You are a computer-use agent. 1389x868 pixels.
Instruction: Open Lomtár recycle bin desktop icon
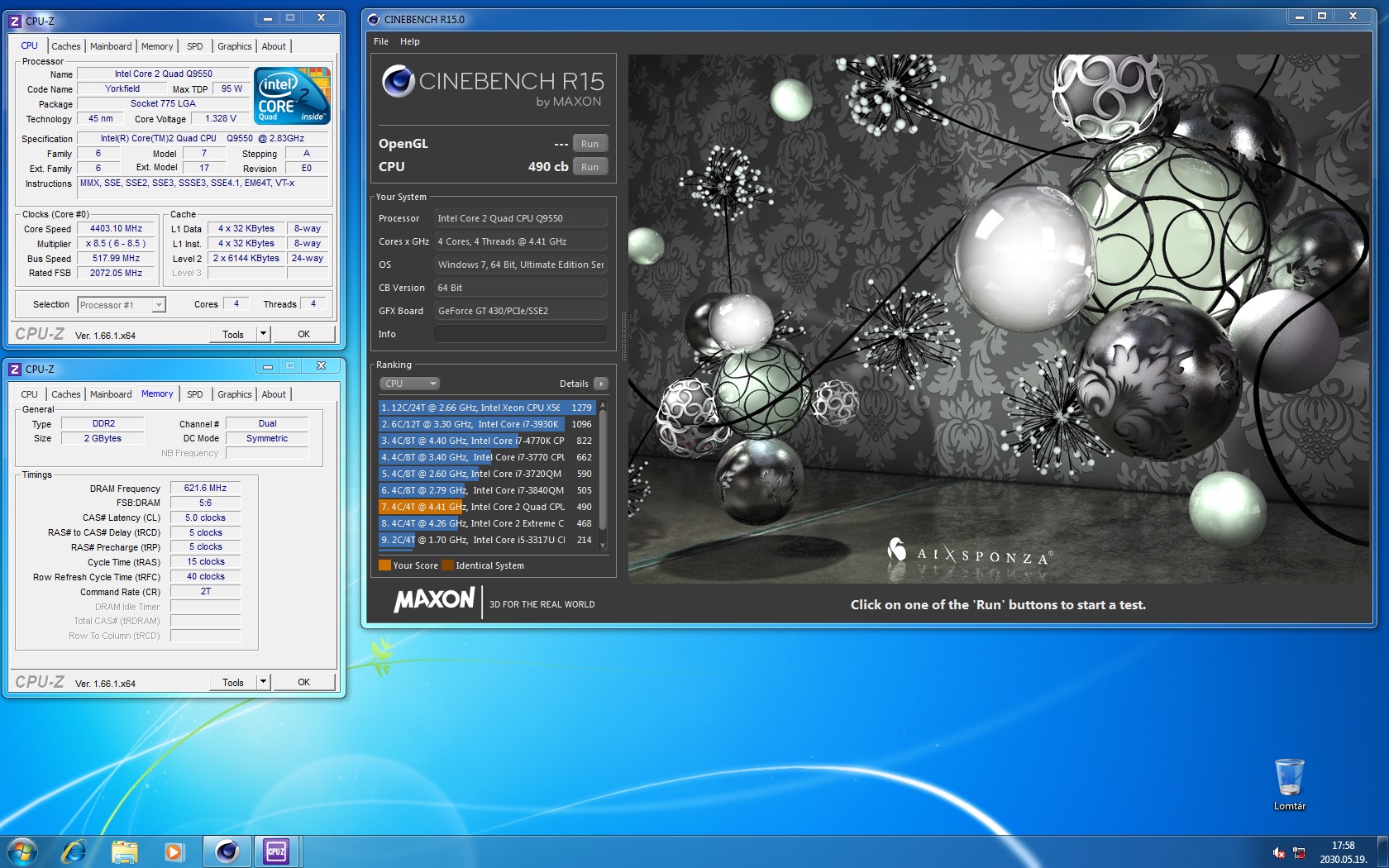coord(1290,785)
